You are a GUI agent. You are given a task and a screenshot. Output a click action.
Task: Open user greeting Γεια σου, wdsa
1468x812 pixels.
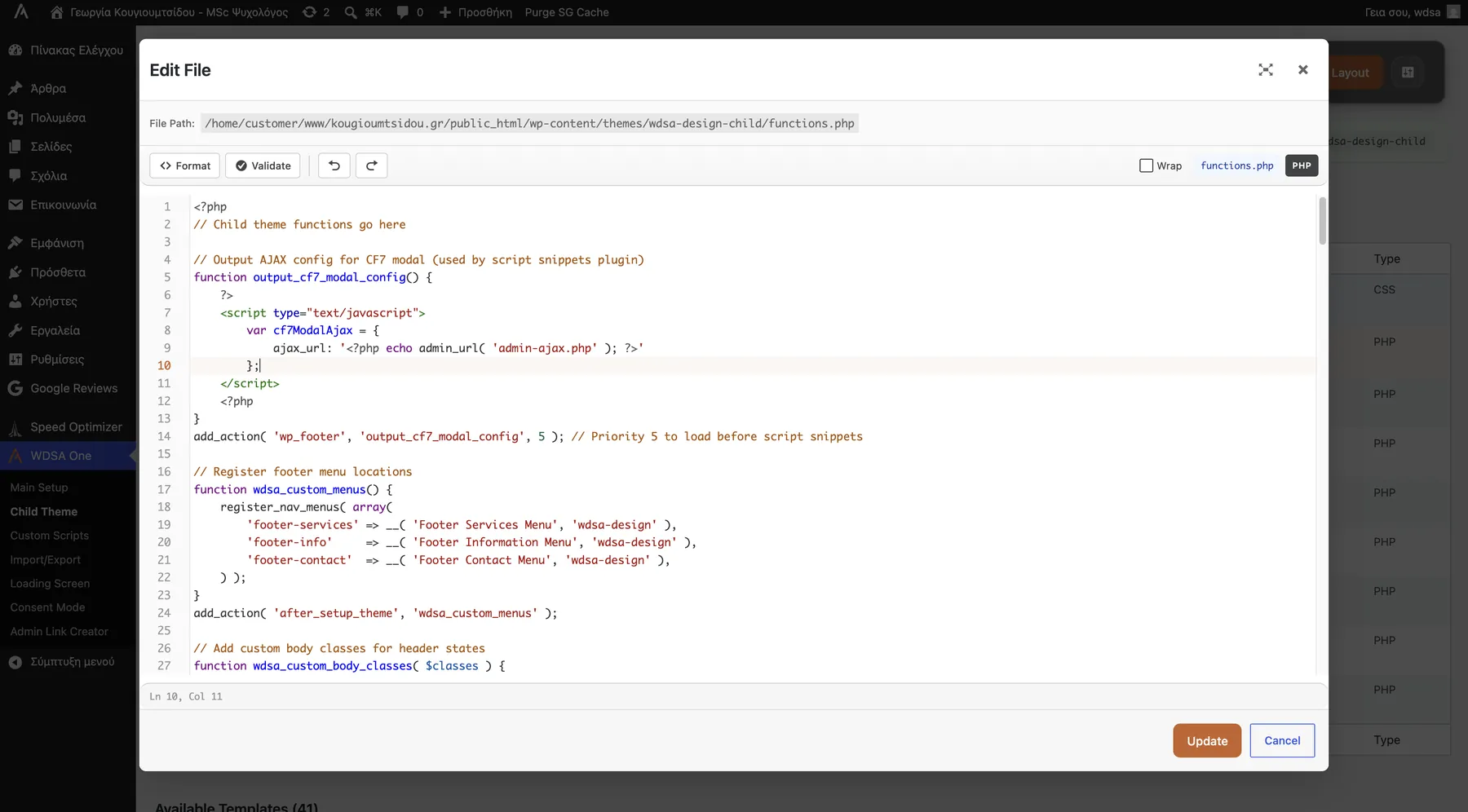click(x=1413, y=12)
